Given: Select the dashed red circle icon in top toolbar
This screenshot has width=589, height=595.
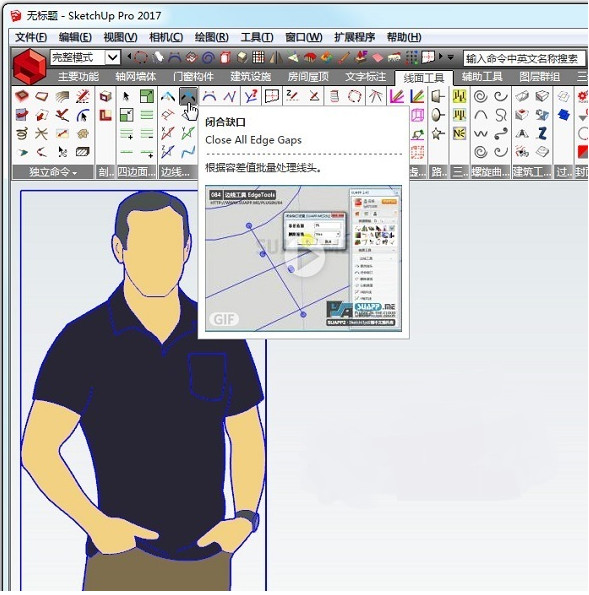Looking at the screenshot, I should click(141, 58).
